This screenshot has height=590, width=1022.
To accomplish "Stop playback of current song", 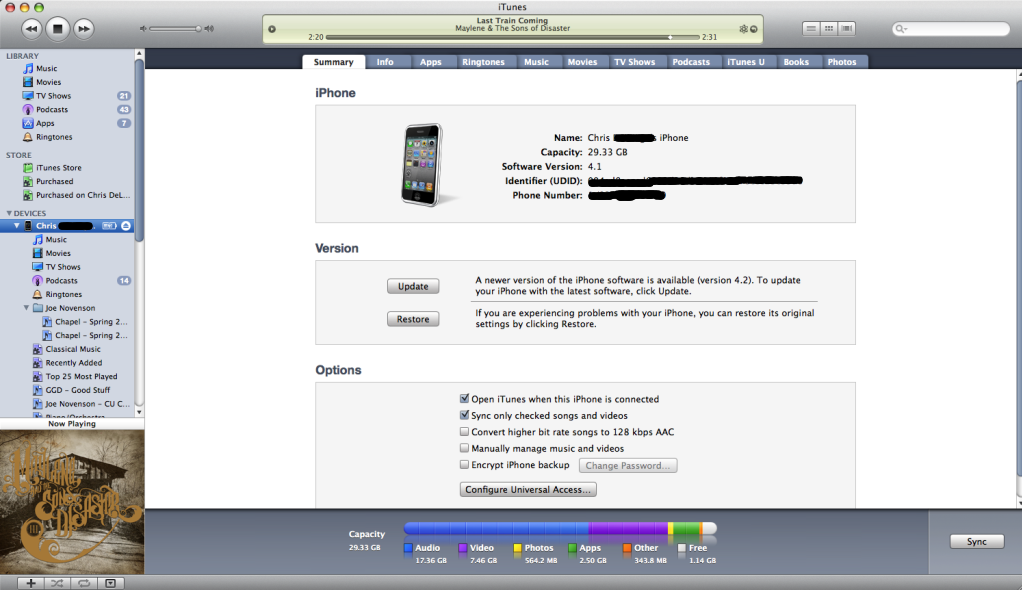I will (57, 29).
